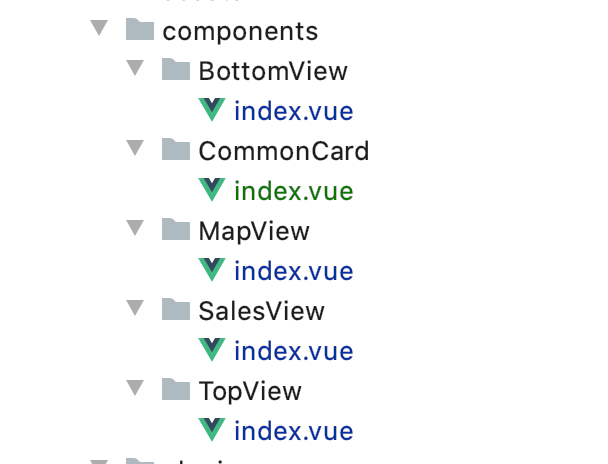Click the Vue icon under CommonCard
Screen dimensions: 608x464
pyautogui.click(x=212, y=190)
